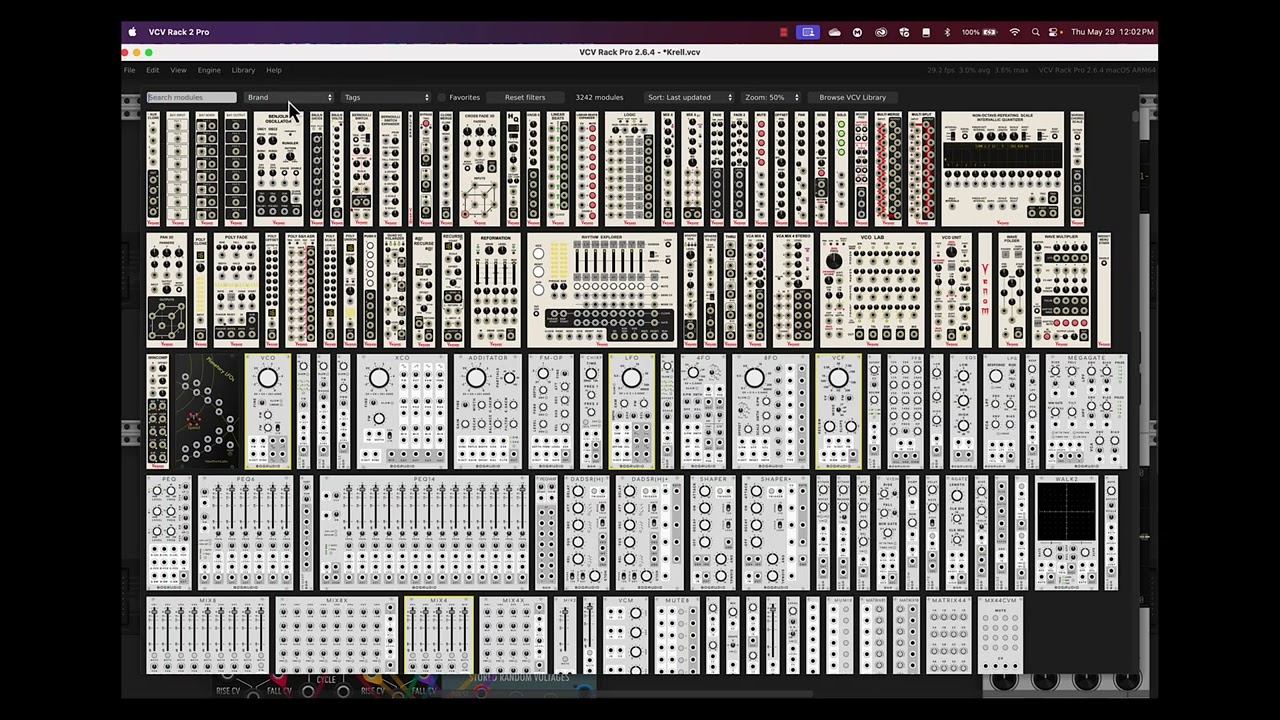This screenshot has height=720, width=1280.
Task: Select the Wave Multiplier module
Action: point(1061,290)
